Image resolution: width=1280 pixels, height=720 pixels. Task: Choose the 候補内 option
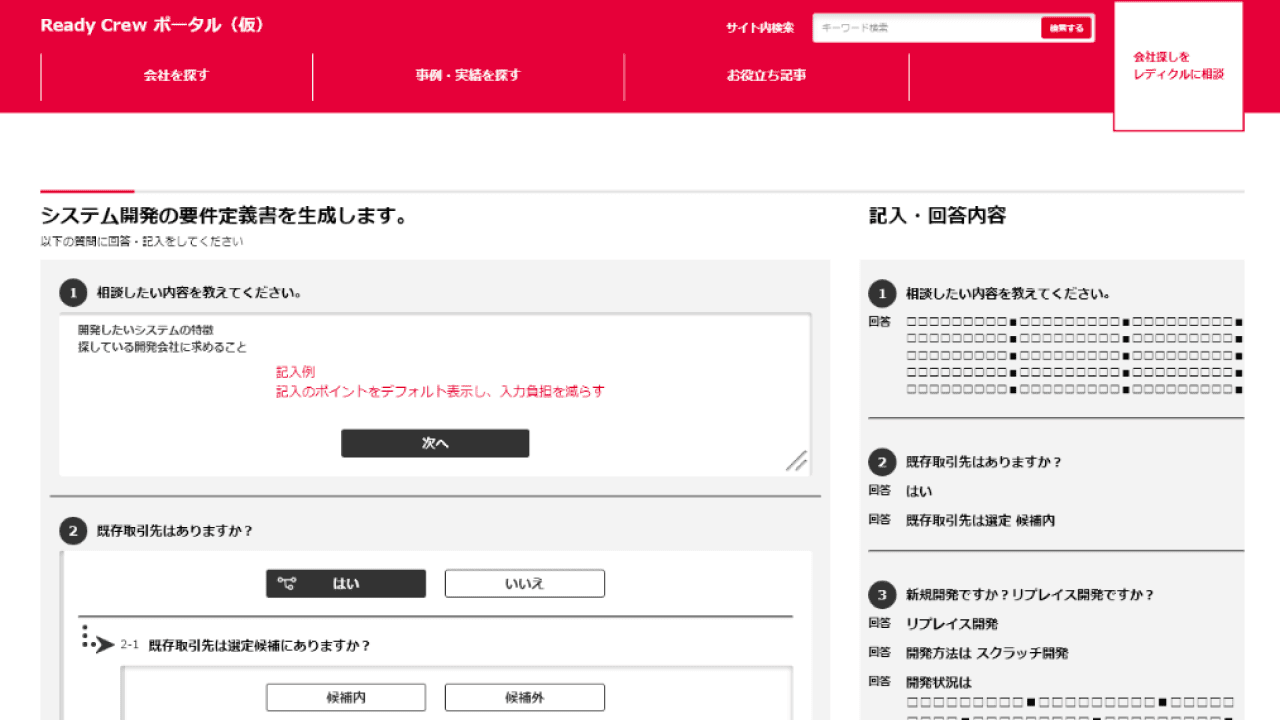click(x=346, y=697)
